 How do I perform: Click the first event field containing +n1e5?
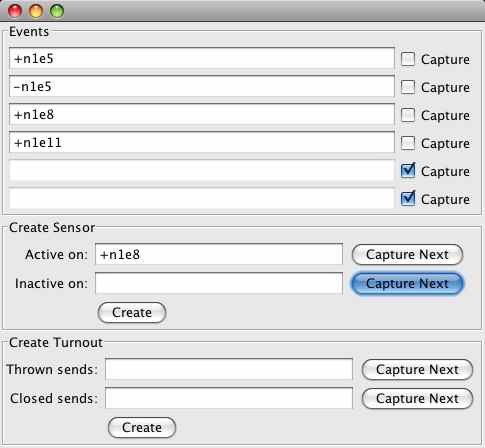pyautogui.click(x=202, y=59)
